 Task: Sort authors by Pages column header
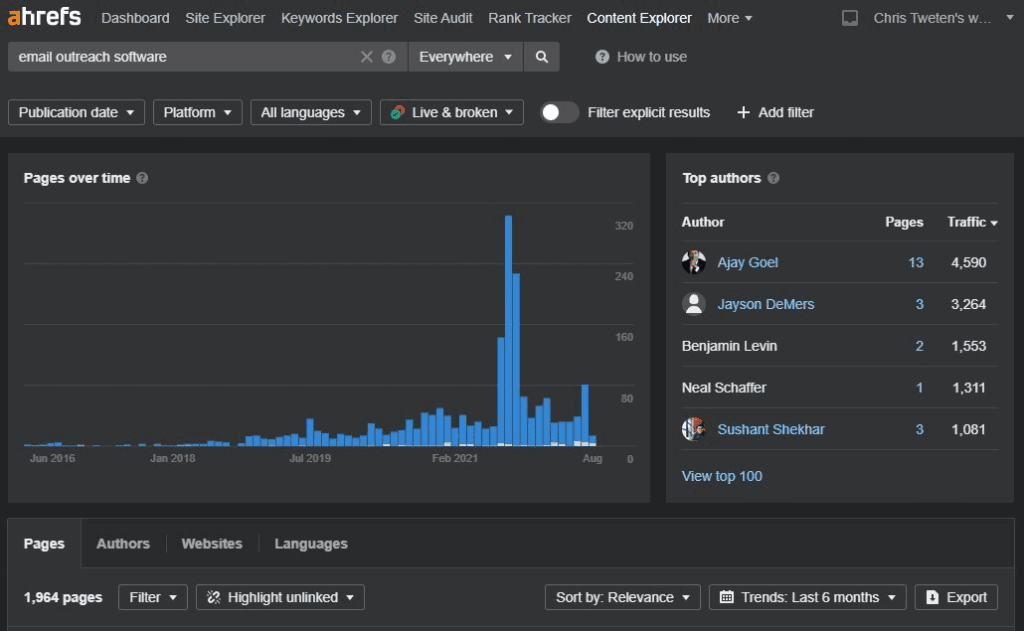[x=904, y=222]
